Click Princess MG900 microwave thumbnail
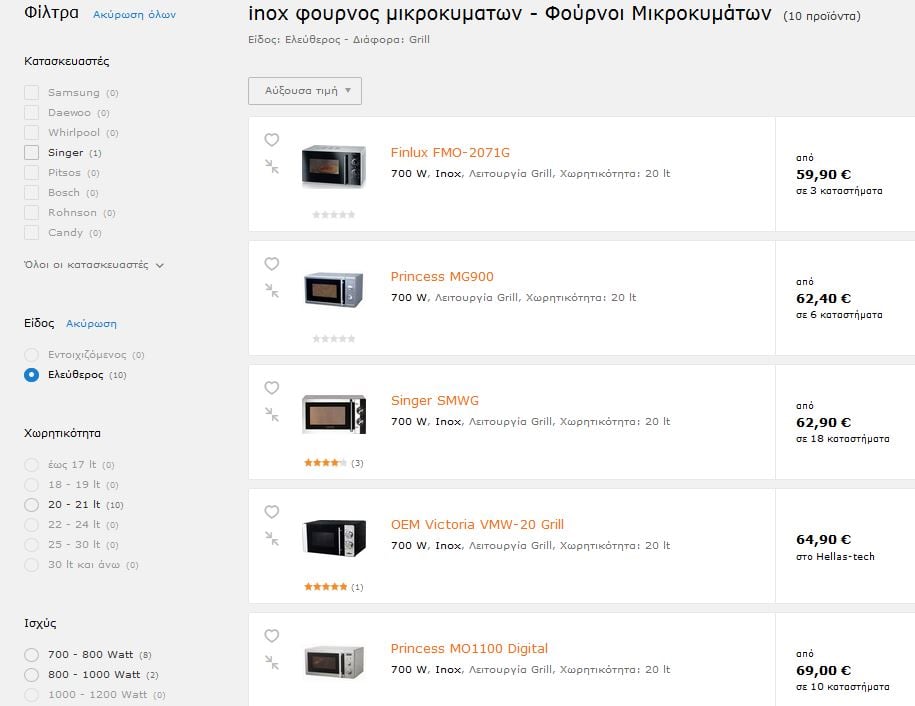This screenshot has height=706, width=915. pos(334,289)
